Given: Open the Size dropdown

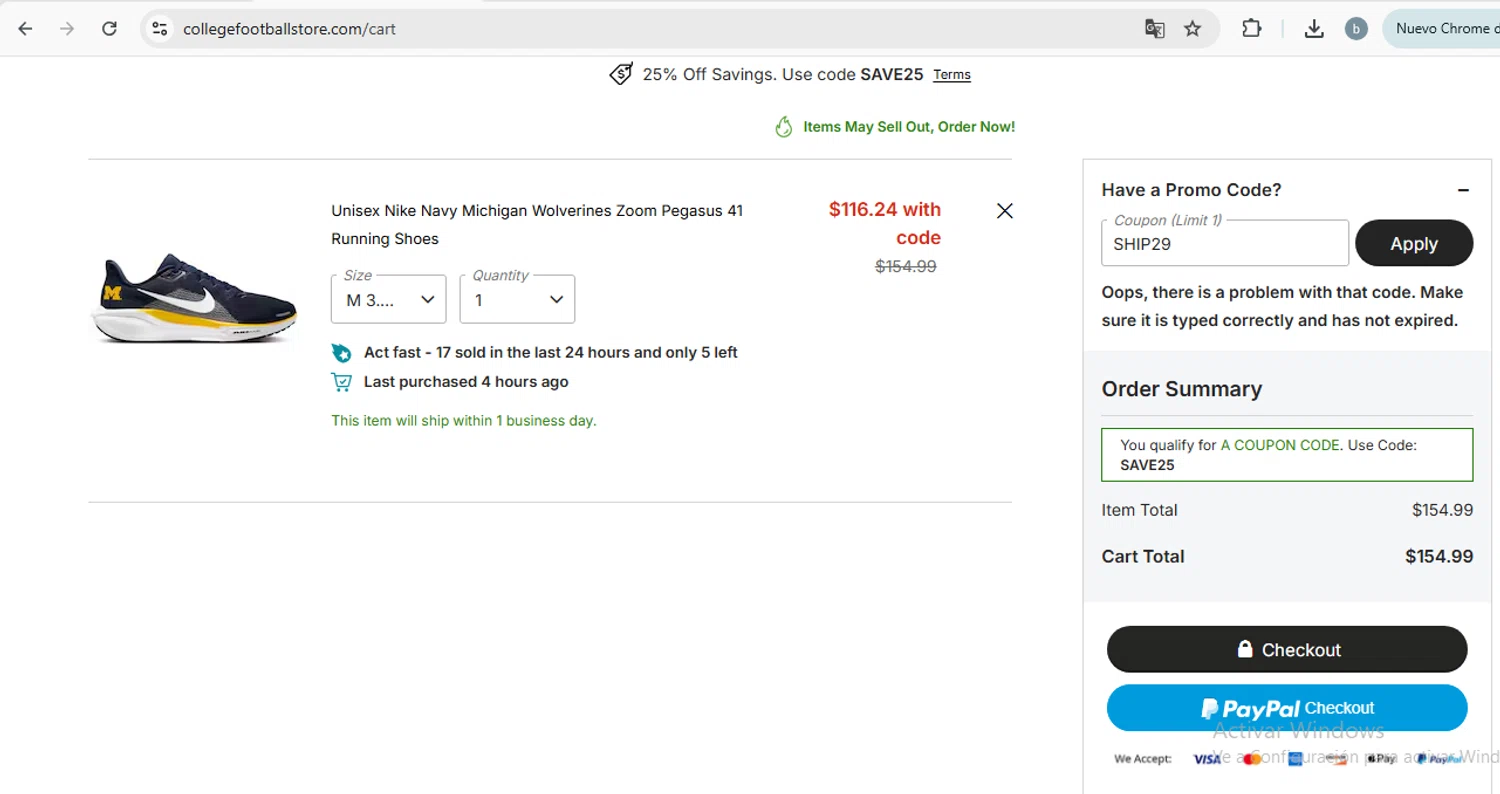Looking at the screenshot, I should (x=389, y=299).
